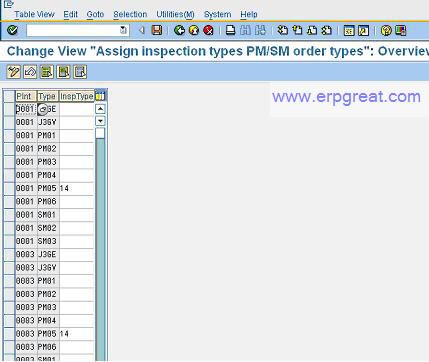Select row 0003 J3GE via its row selector
This screenshot has width=429, height=362.
(9, 255)
